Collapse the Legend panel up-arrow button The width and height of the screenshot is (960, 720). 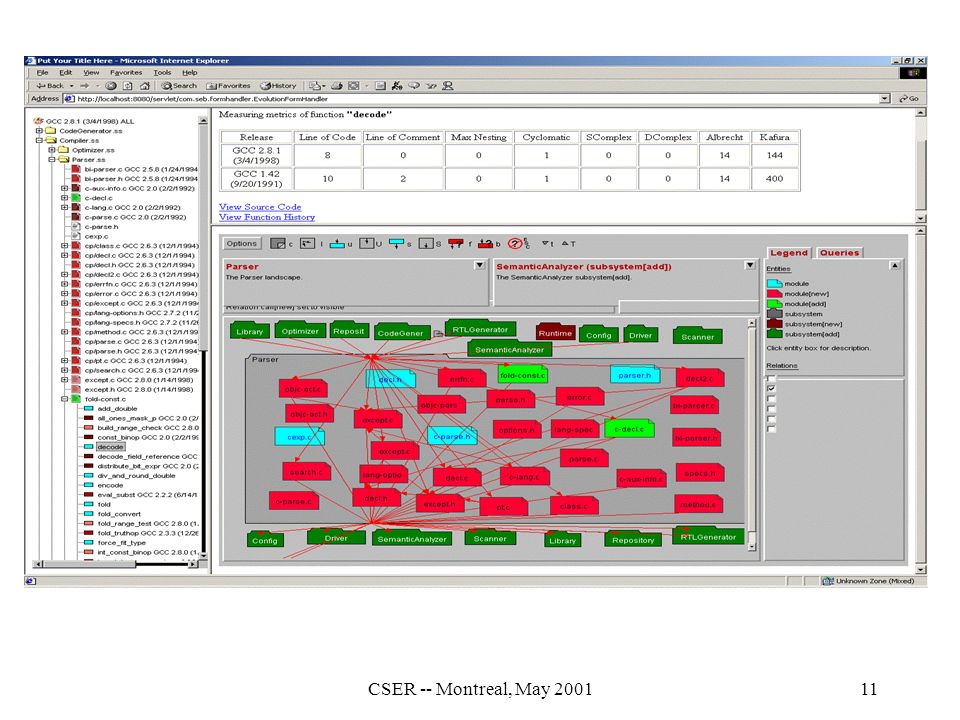894,266
